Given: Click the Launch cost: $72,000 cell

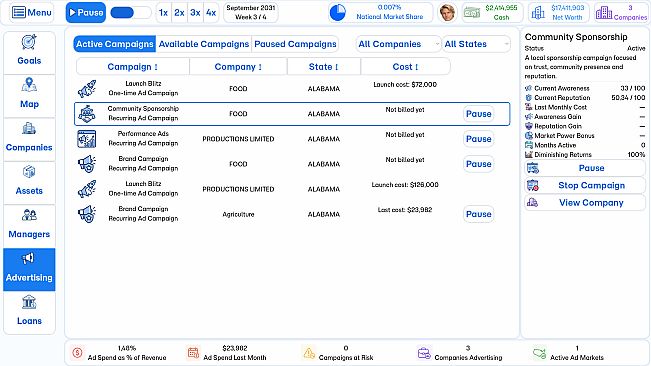Looking at the screenshot, I should tap(405, 85).
